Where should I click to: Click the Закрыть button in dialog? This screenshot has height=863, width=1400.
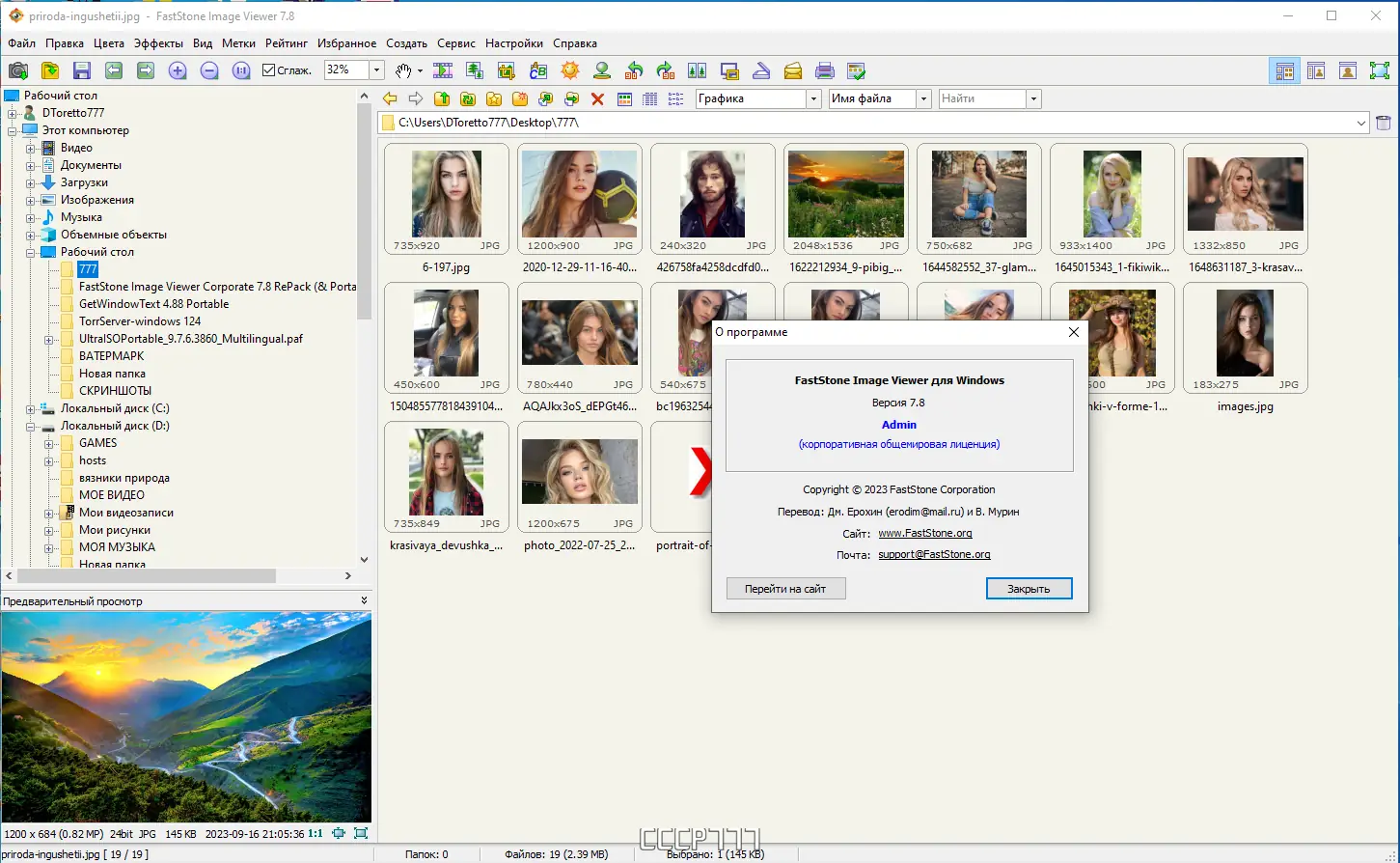1029,589
